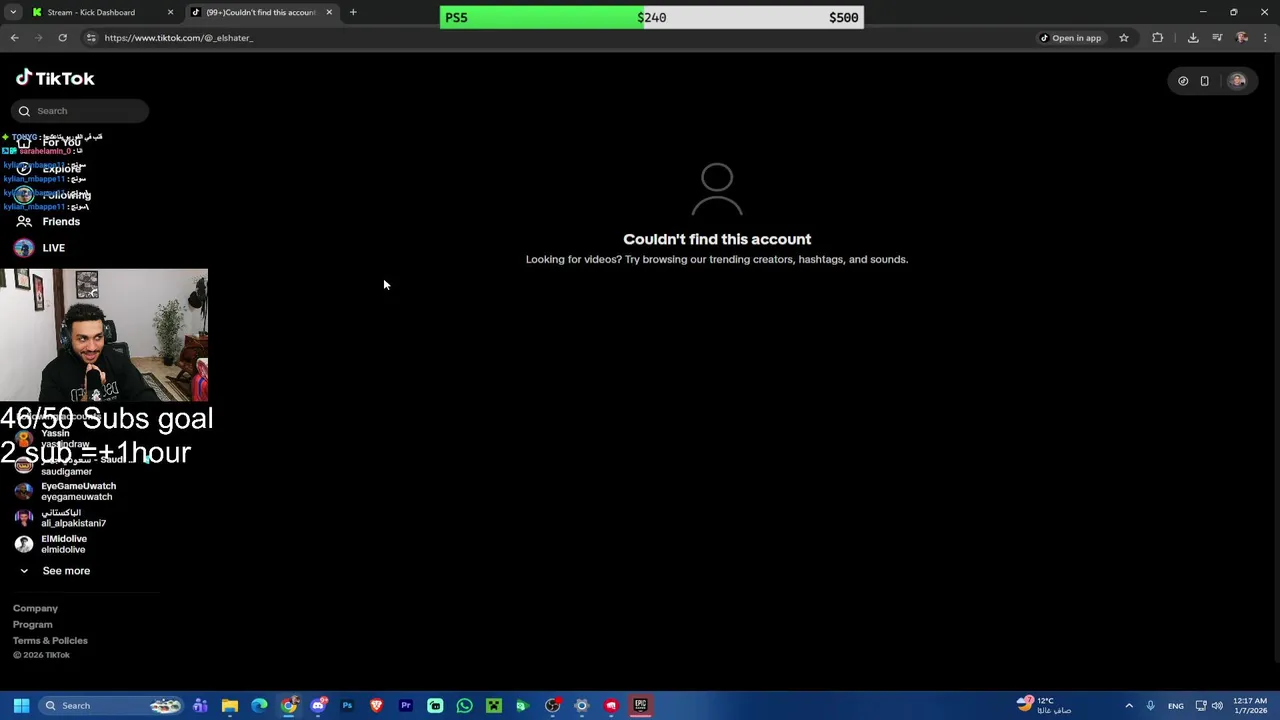Open TikTok profile avatar menu
Image resolution: width=1280 pixels, height=720 pixels.
tap(1238, 81)
